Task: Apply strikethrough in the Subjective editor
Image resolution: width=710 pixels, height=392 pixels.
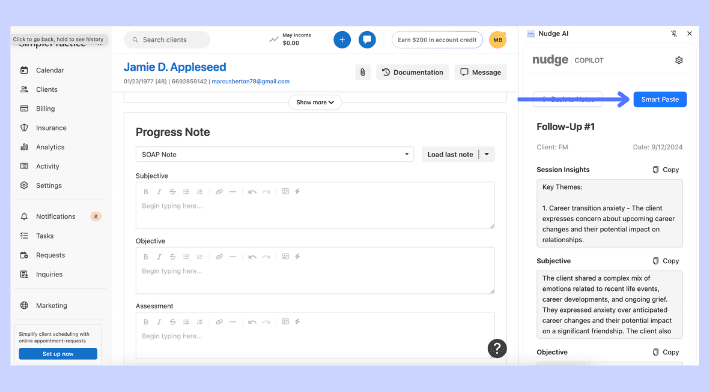Action: pyautogui.click(x=173, y=191)
